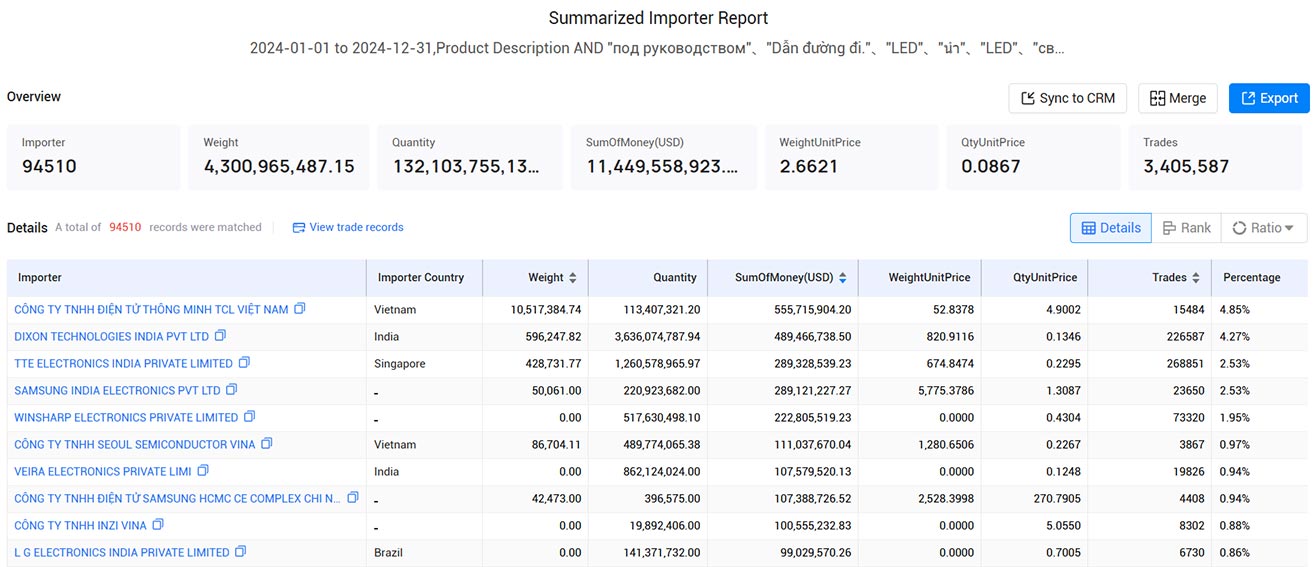Click trades value 226587

1185,337
